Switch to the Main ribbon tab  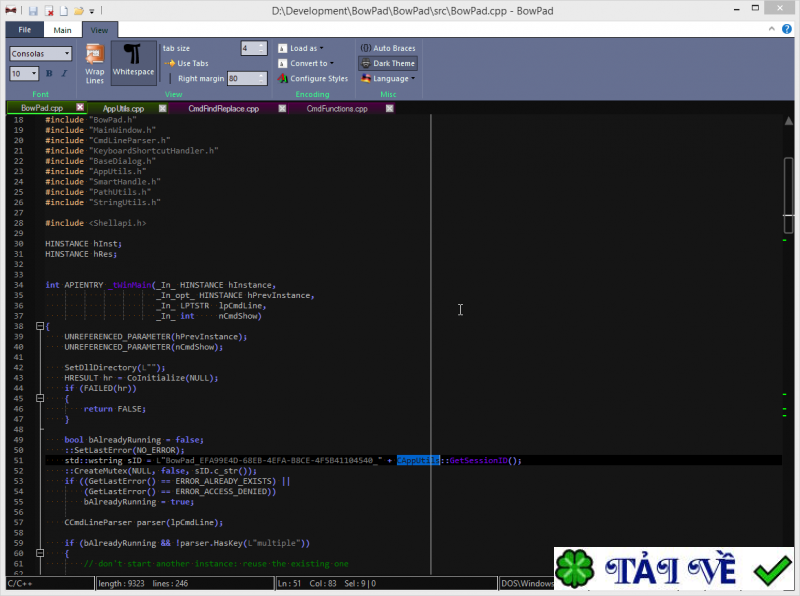click(x=62, y=30)
